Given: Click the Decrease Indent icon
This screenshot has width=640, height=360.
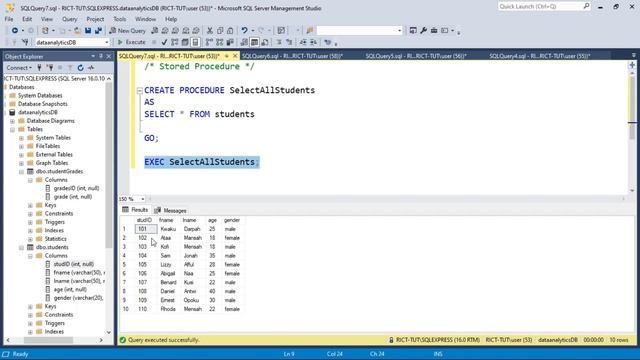Looking at the screenshot, I should pos(303,42).
